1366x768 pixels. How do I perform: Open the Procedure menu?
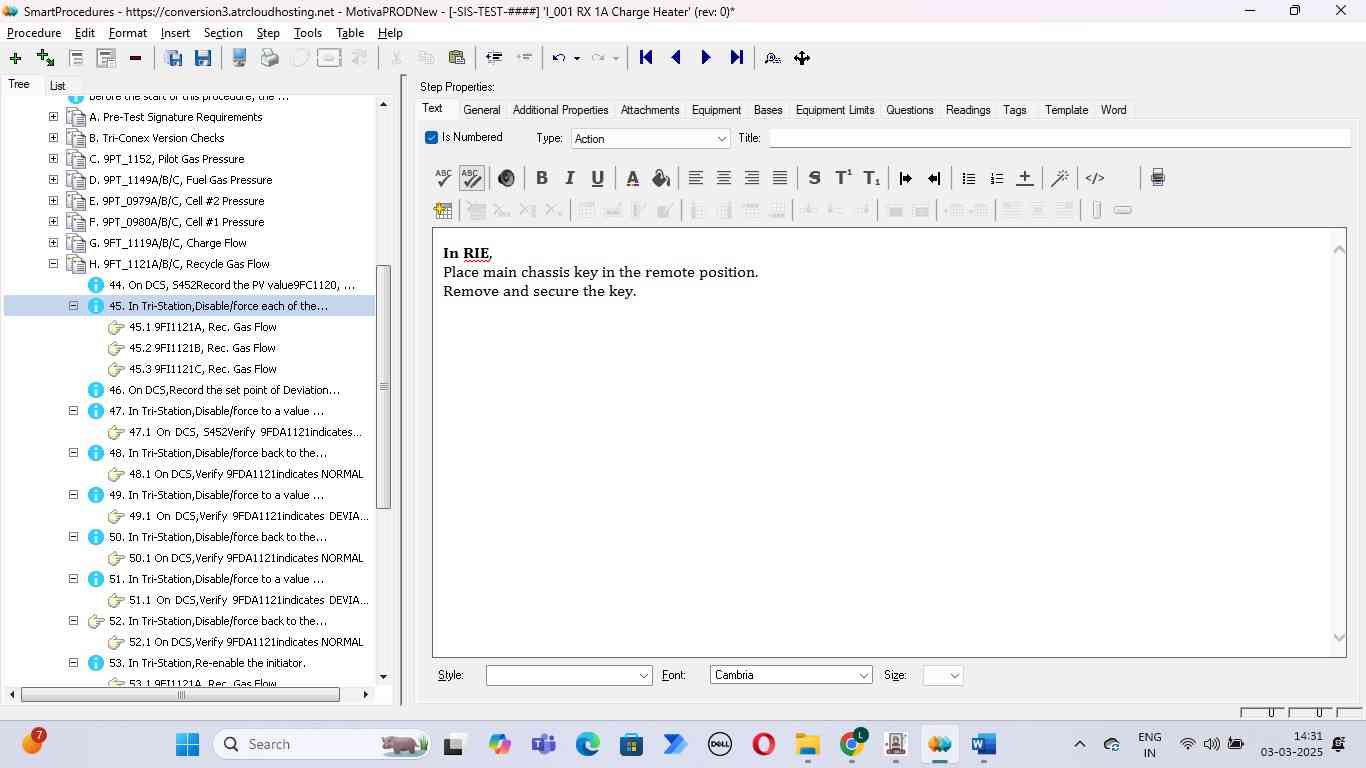[34, 33]
